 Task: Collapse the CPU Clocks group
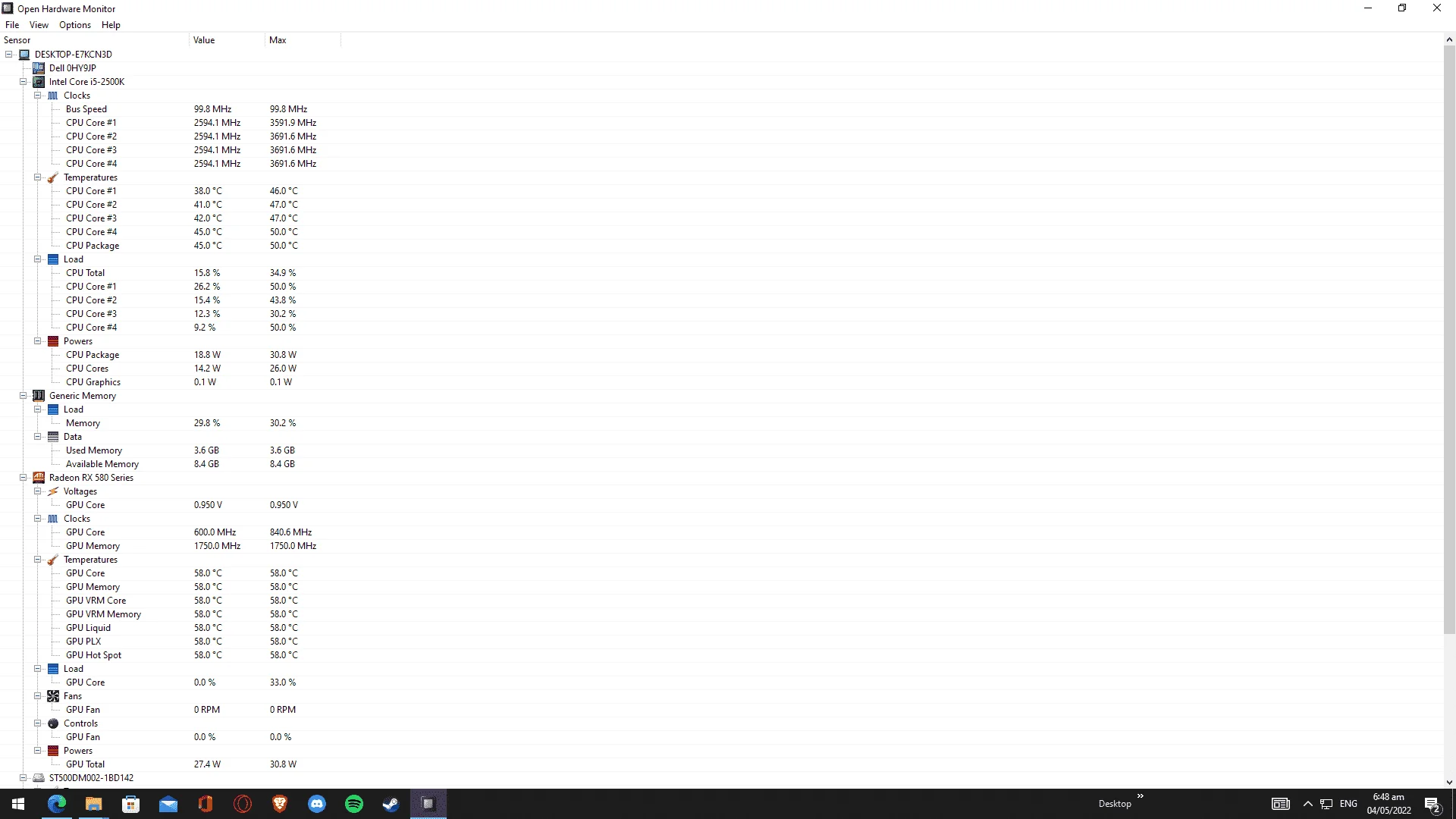coord(38,96)
